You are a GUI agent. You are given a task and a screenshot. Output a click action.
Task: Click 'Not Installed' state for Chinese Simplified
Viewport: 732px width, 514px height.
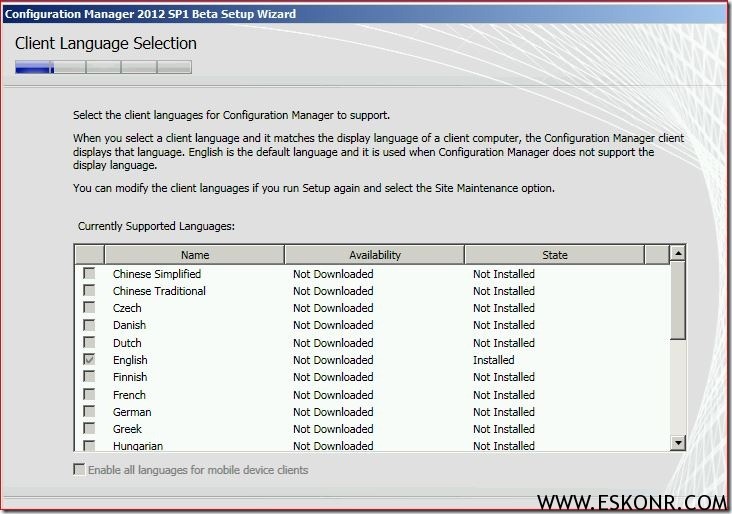[504, 274]
